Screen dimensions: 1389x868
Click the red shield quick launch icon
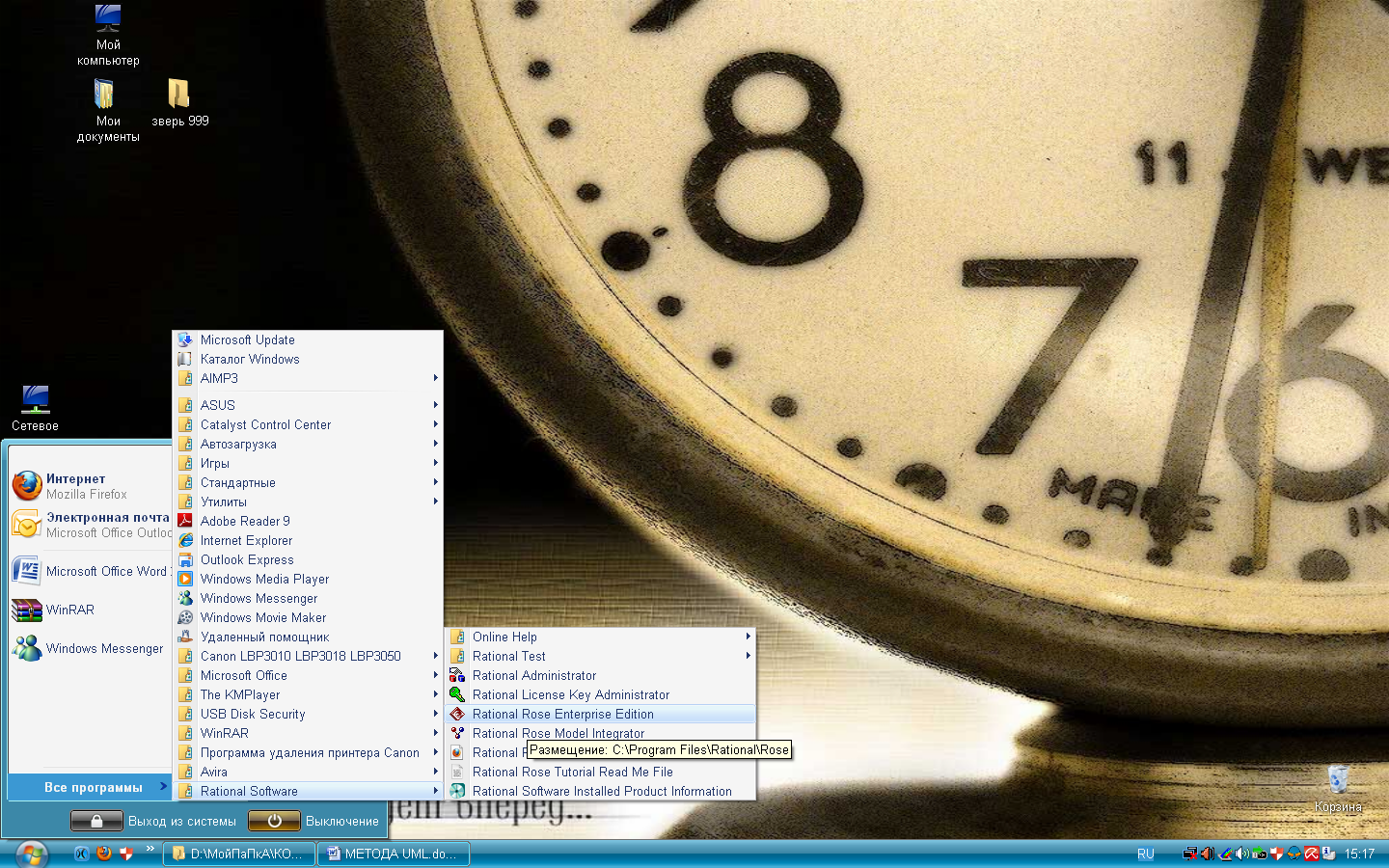(x=125, y=854)
